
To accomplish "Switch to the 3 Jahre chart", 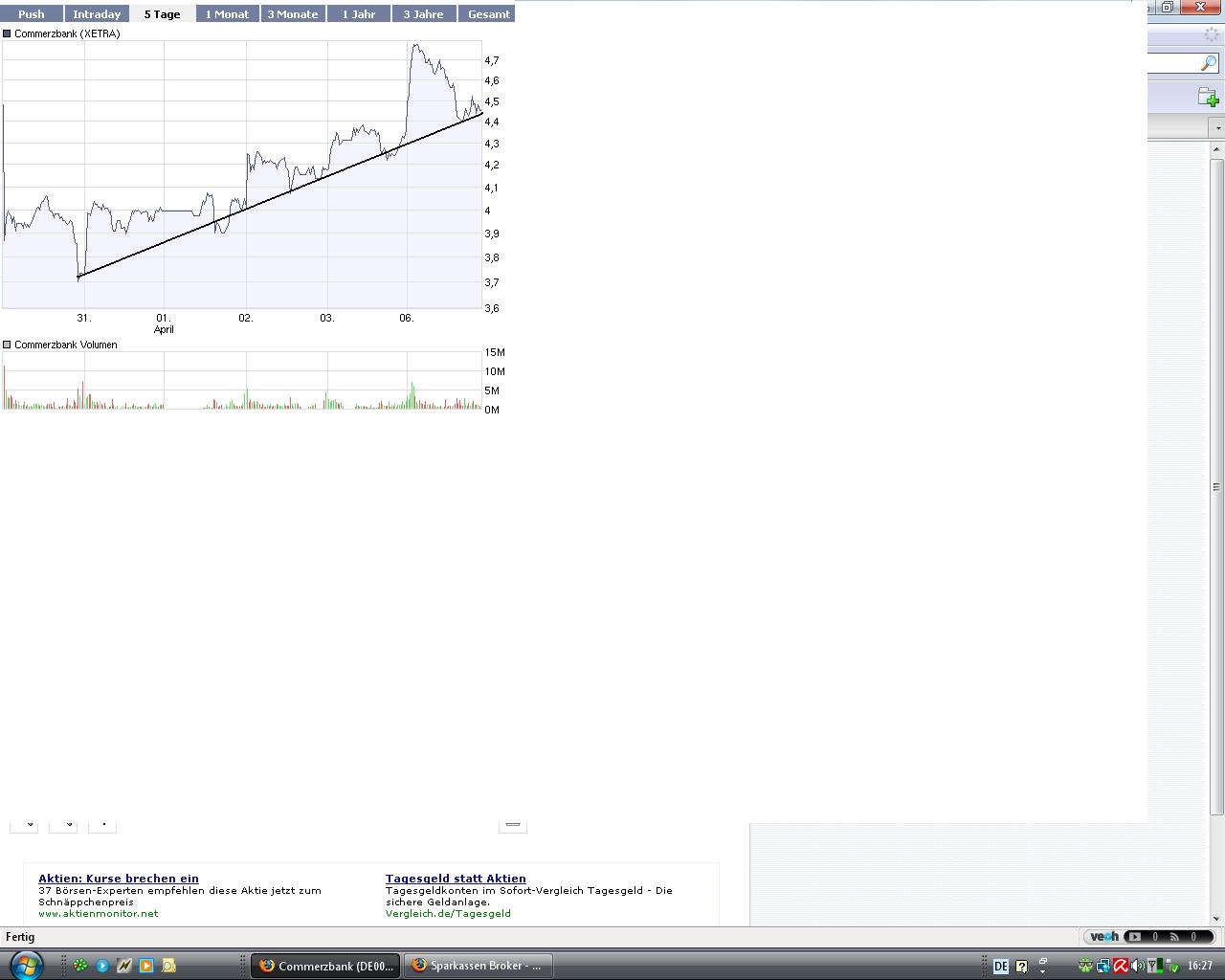I will [x=423, y=14].
